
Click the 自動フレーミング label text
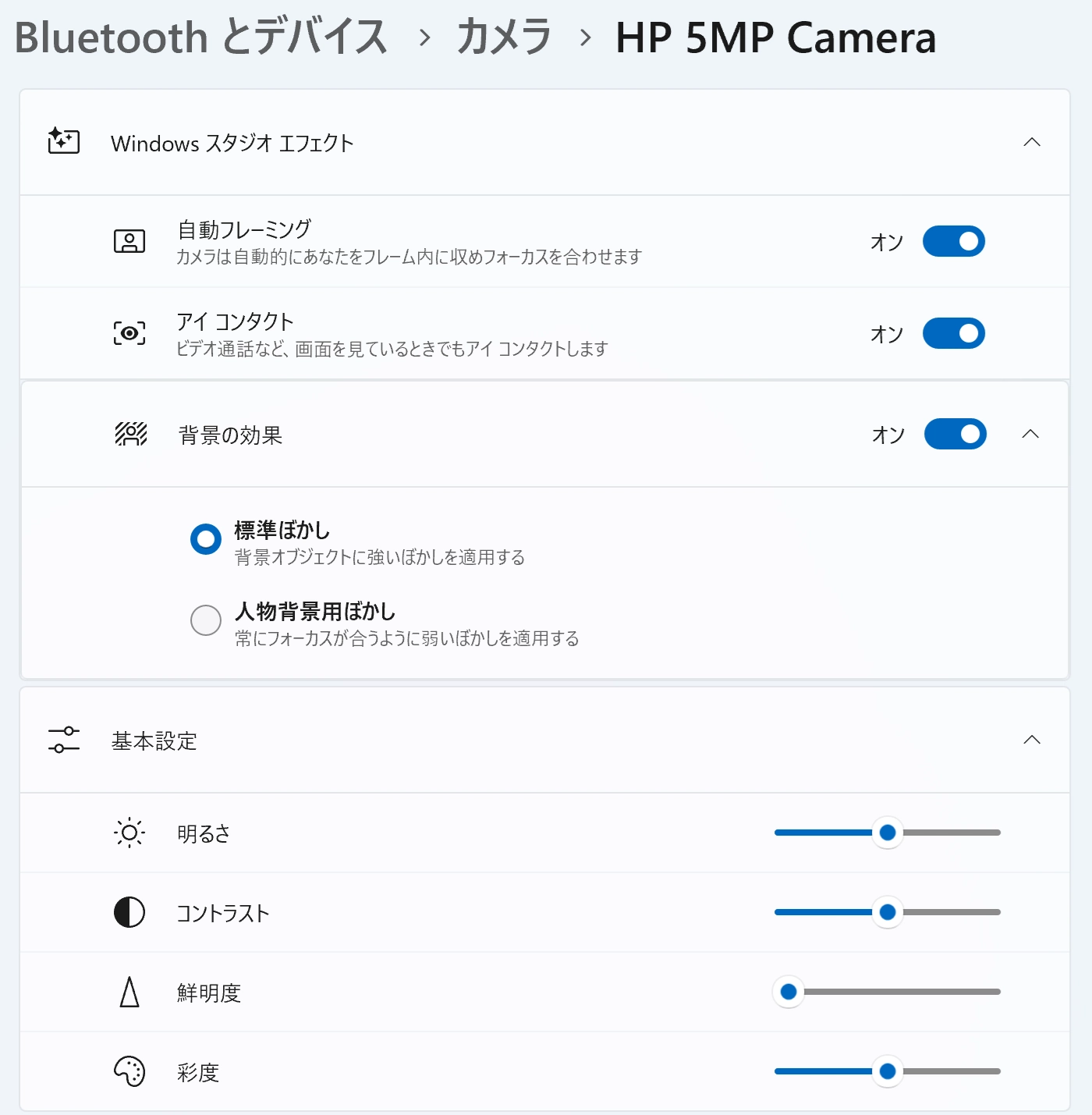(x=244, y=229)
